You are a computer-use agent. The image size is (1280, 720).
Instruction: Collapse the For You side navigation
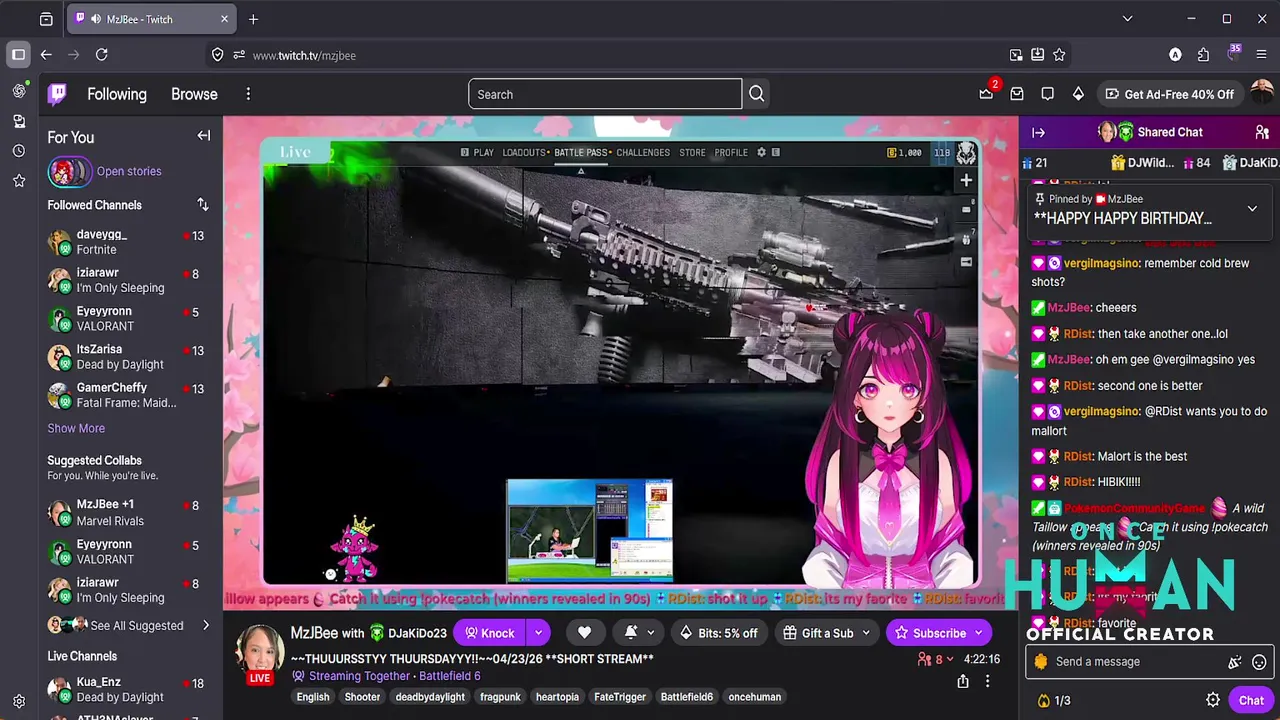click(x=203, y=136)
